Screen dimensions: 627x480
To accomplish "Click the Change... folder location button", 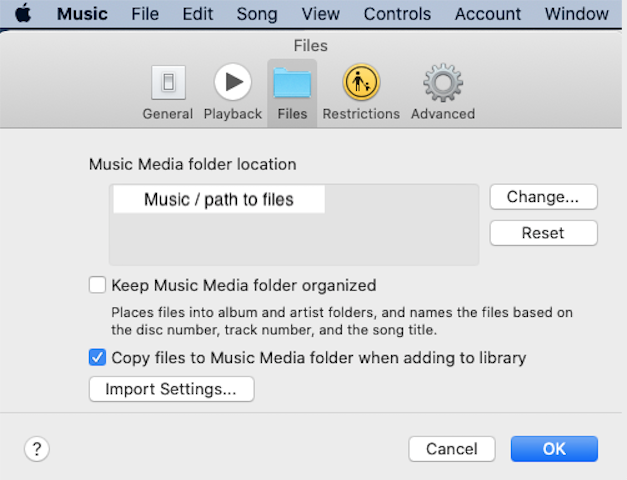I will coord(543,197).
